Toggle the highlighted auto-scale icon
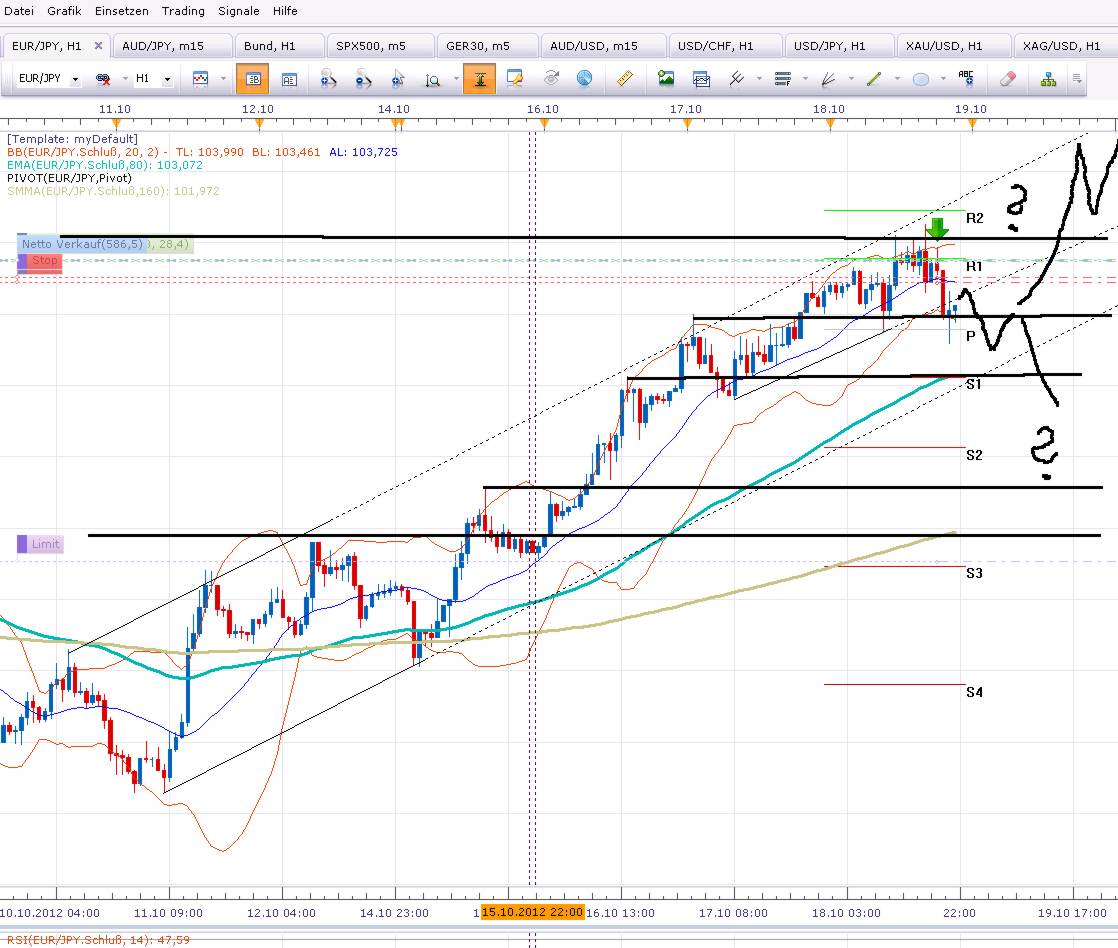 479,79
